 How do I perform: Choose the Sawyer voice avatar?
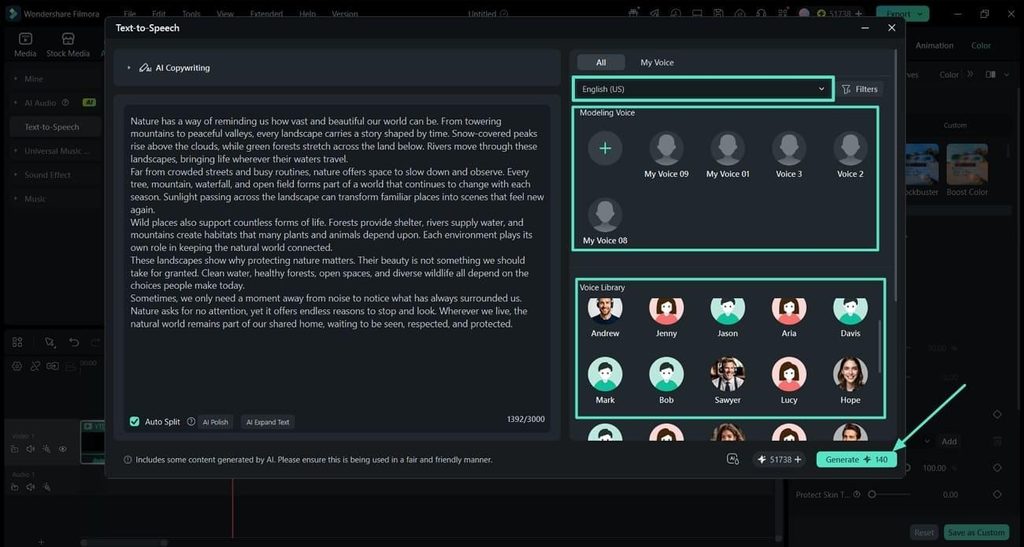(x=728, y=374)
